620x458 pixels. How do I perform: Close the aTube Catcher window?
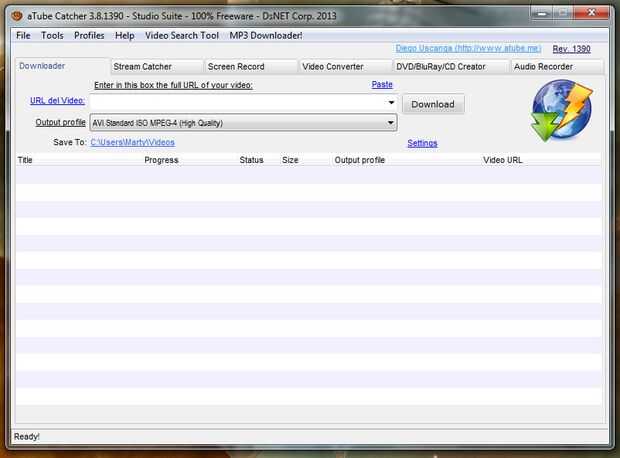(x=592, y=13)
